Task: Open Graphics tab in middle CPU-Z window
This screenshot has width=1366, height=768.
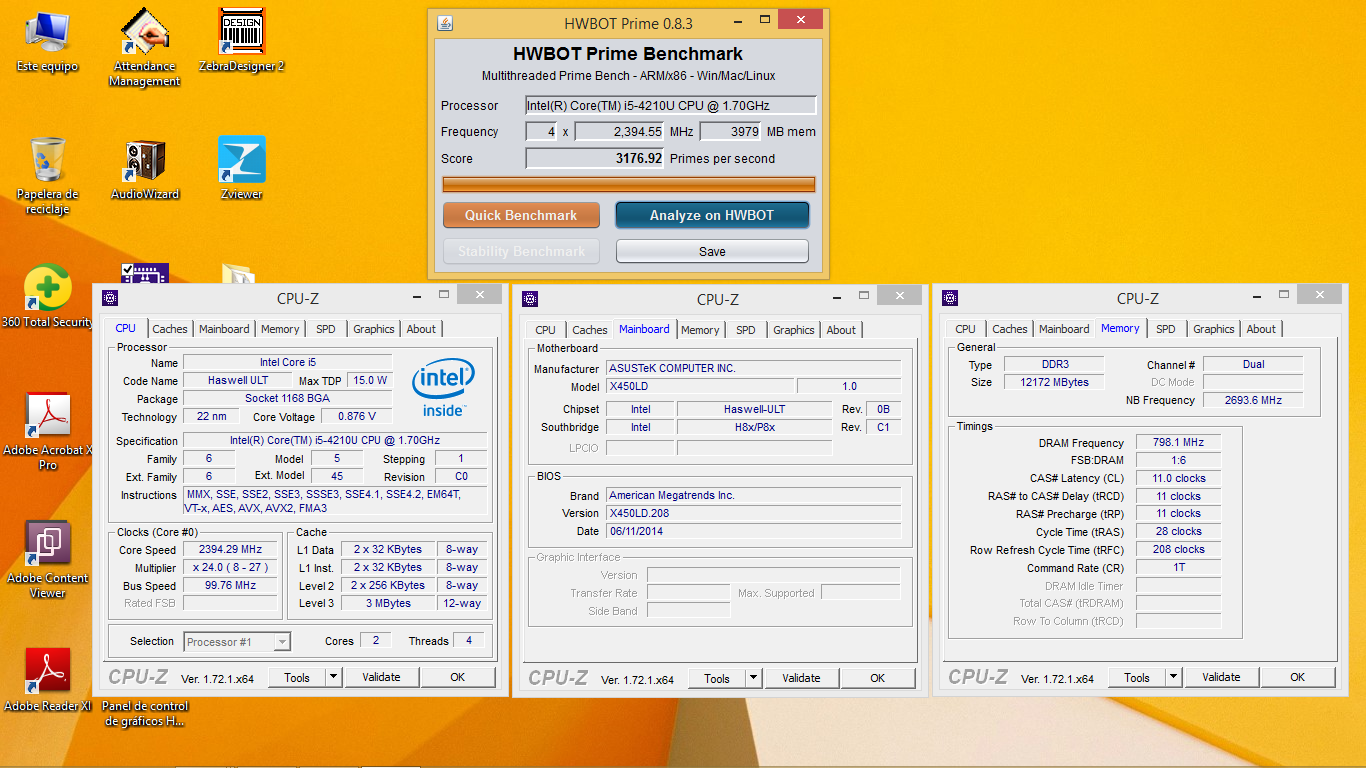Action: [x=794, y=330]
